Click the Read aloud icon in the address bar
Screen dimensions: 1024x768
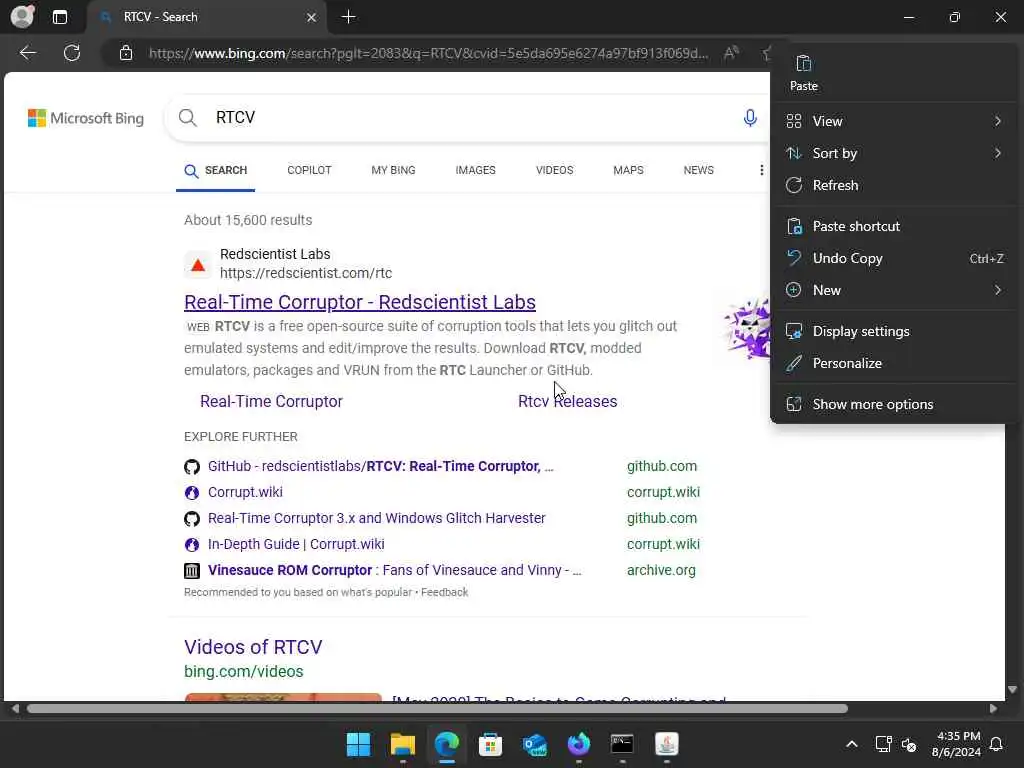pos(731,53)
